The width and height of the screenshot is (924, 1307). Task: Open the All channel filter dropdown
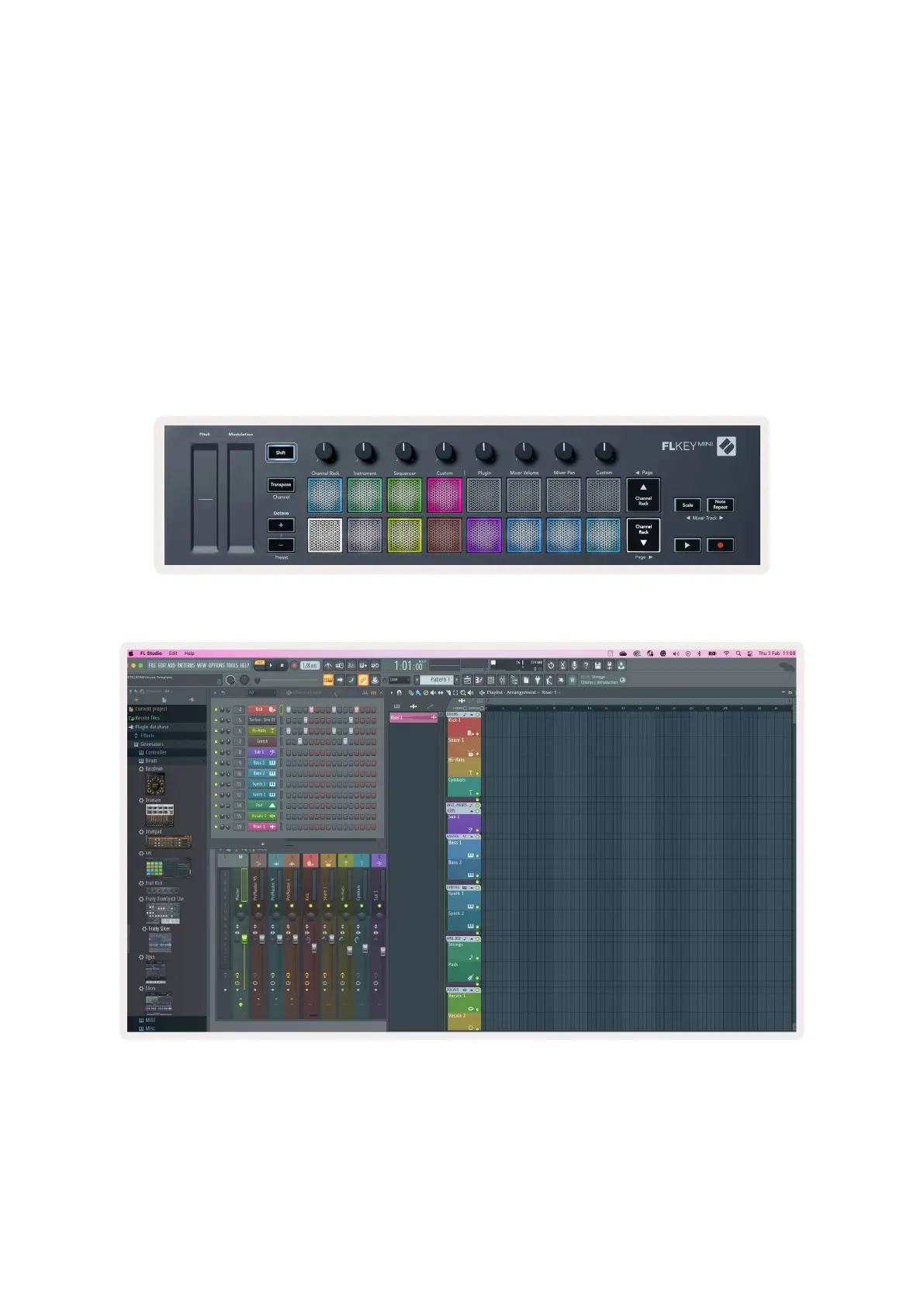tap(261, 692)
